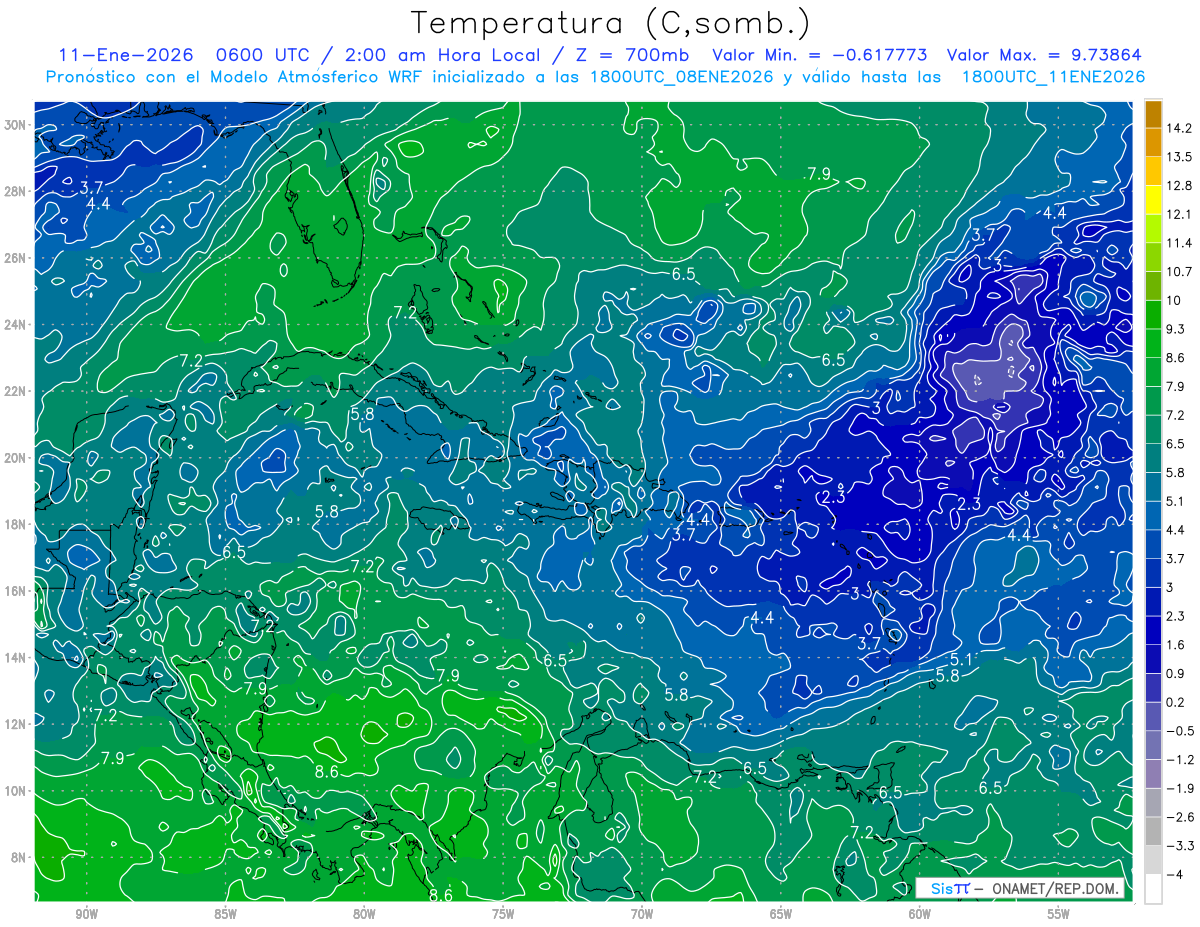
Task: Click the colorbar label "0.2"
Action: [x=1176, y=702]
